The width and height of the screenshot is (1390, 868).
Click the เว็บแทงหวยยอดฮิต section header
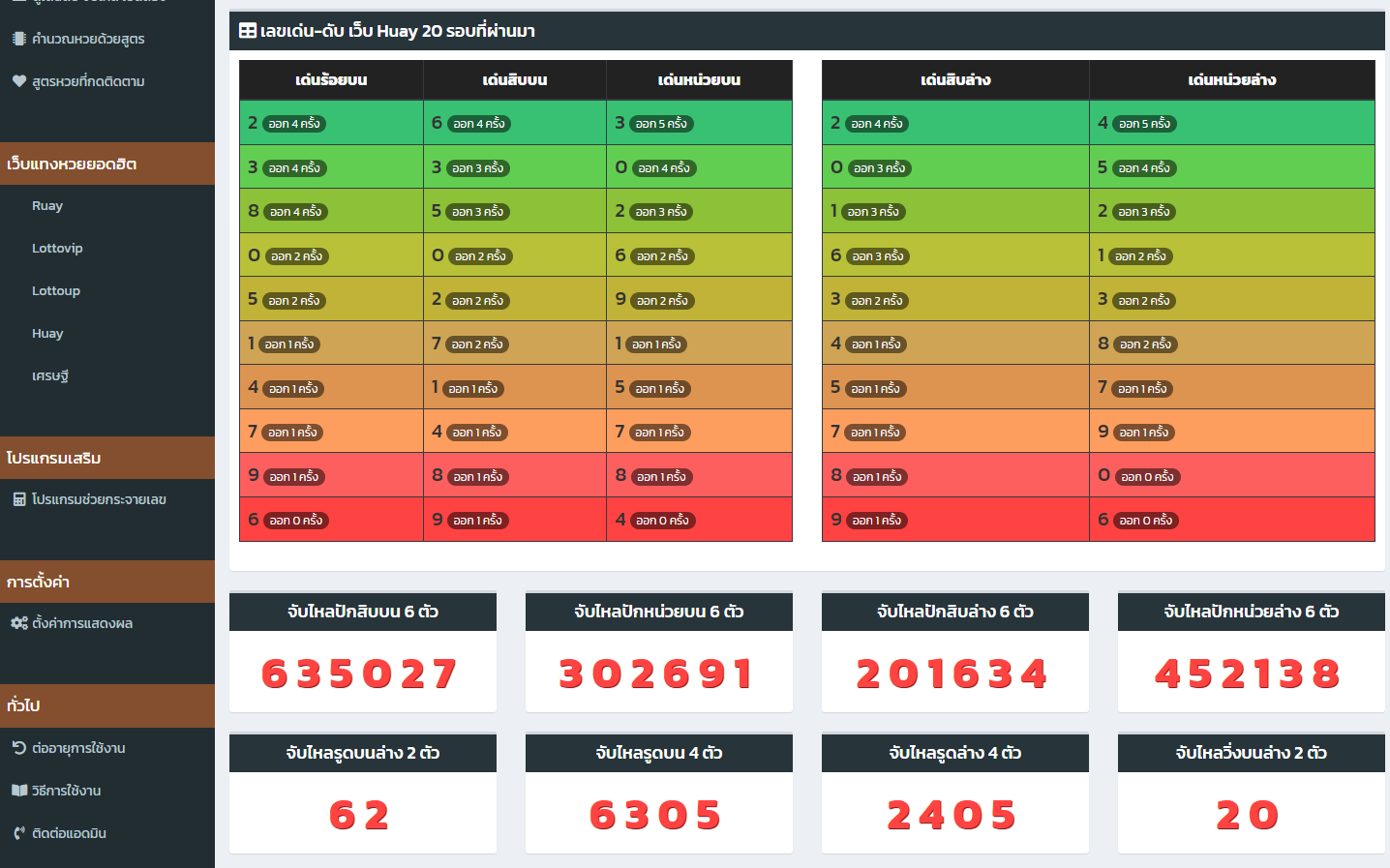(x=107, y=164)
